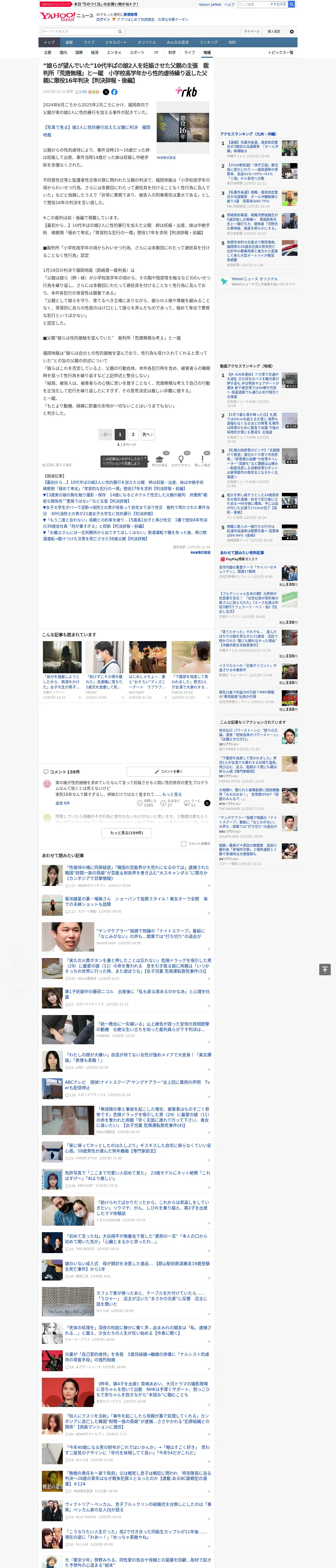Click the comment count 159 icon under headline
Viewport: 336px width, 1568px height.
[81, 92]
